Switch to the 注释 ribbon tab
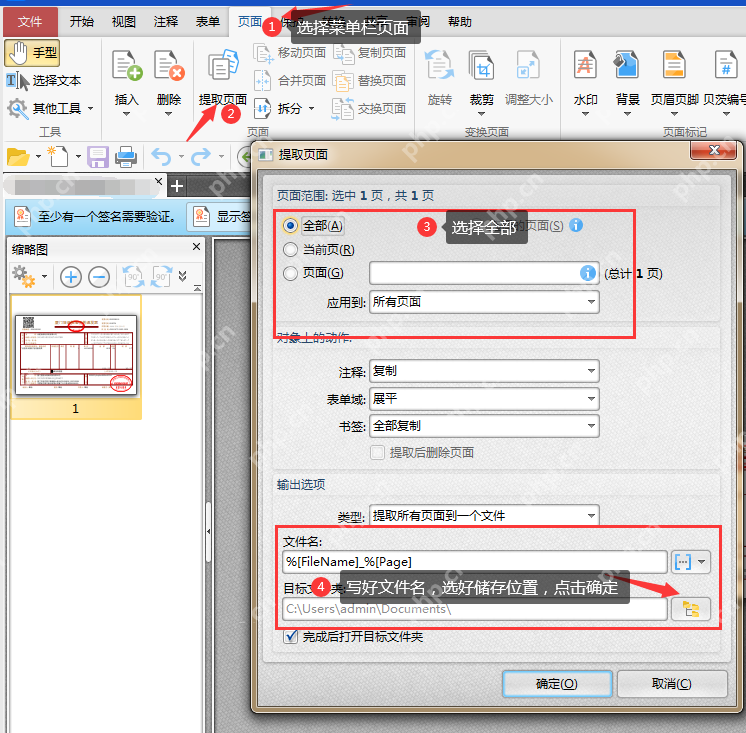746x733 pixels. click(x=166, y=22)
